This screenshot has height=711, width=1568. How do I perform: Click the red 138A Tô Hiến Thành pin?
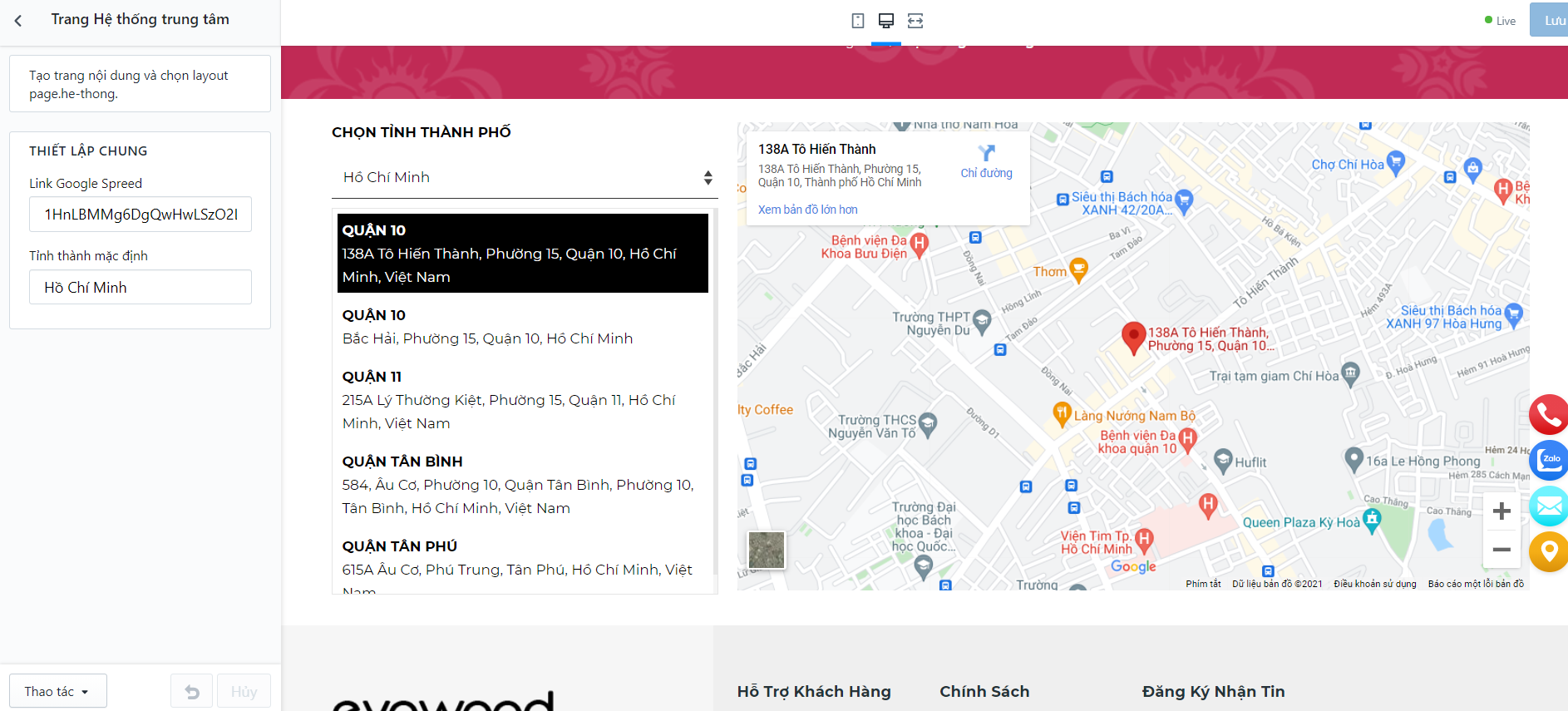click(1133, 338)
